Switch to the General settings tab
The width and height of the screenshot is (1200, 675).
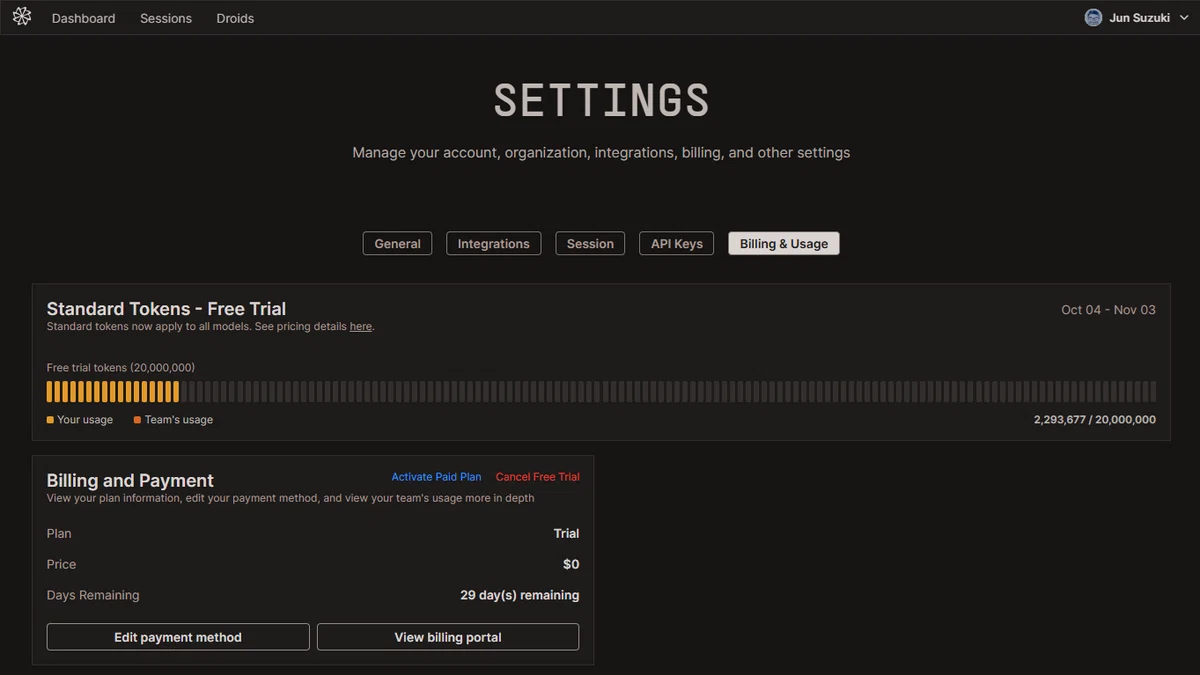[397, 244]
